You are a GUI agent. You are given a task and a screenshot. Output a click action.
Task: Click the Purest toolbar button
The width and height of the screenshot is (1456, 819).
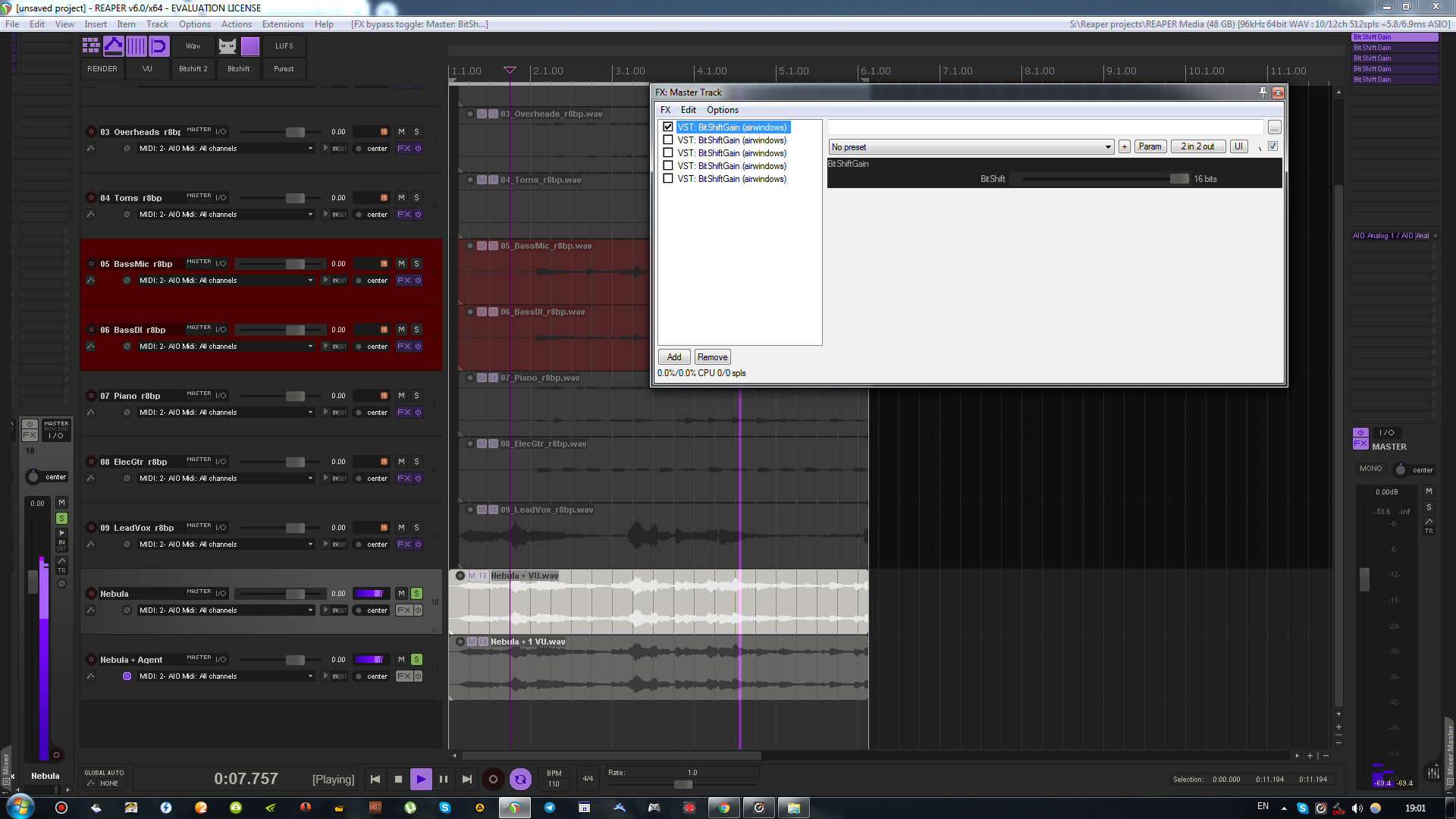pos(284,69)
